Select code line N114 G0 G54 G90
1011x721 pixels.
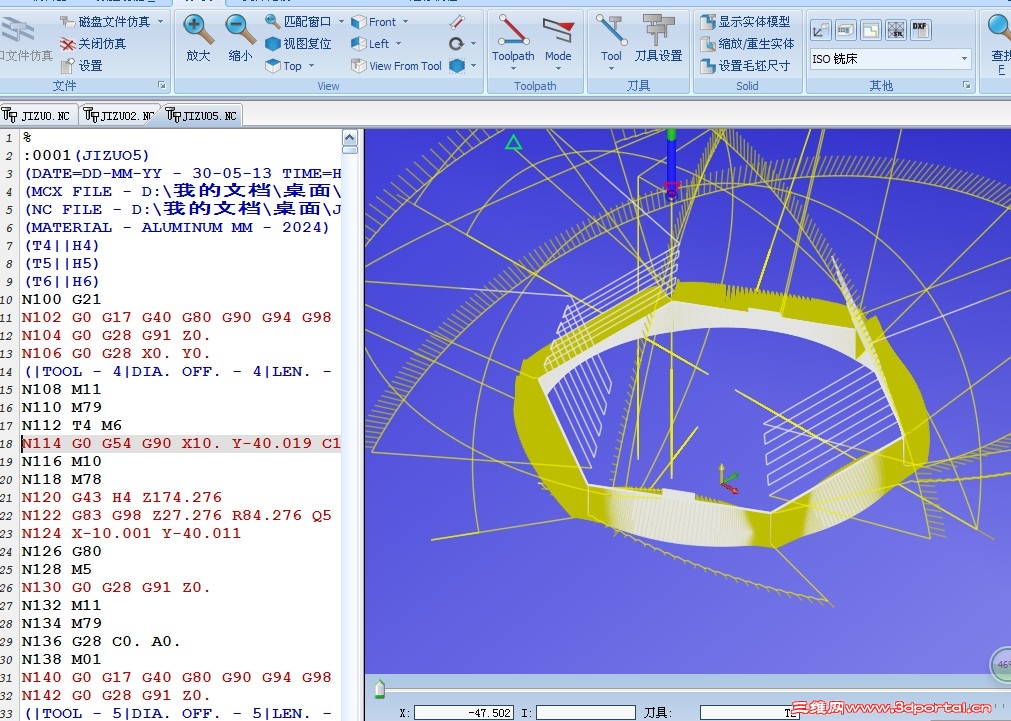point(181,443)
